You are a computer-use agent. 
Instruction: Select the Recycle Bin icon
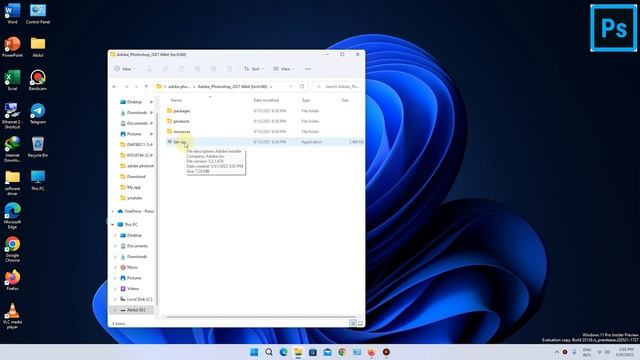(38, 147)
